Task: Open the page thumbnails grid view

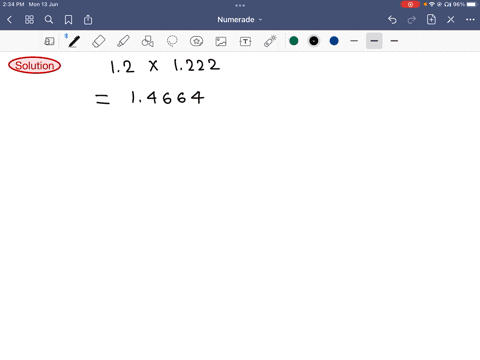Action: coord(29,20)
